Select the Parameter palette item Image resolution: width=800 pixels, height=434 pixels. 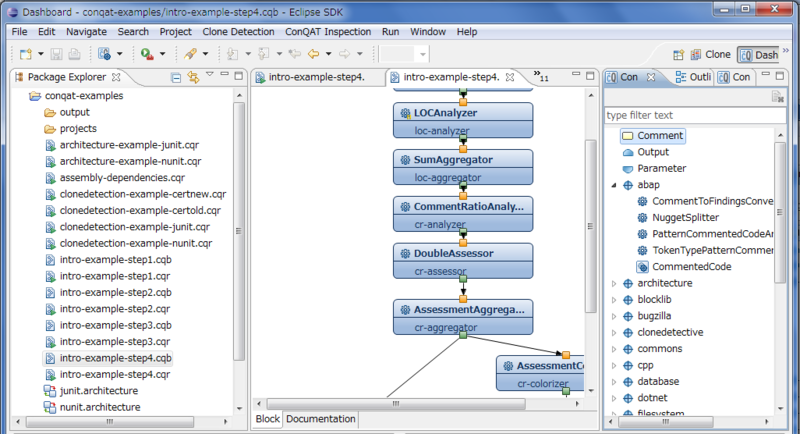pyautogui.click(x=655, y=168)
